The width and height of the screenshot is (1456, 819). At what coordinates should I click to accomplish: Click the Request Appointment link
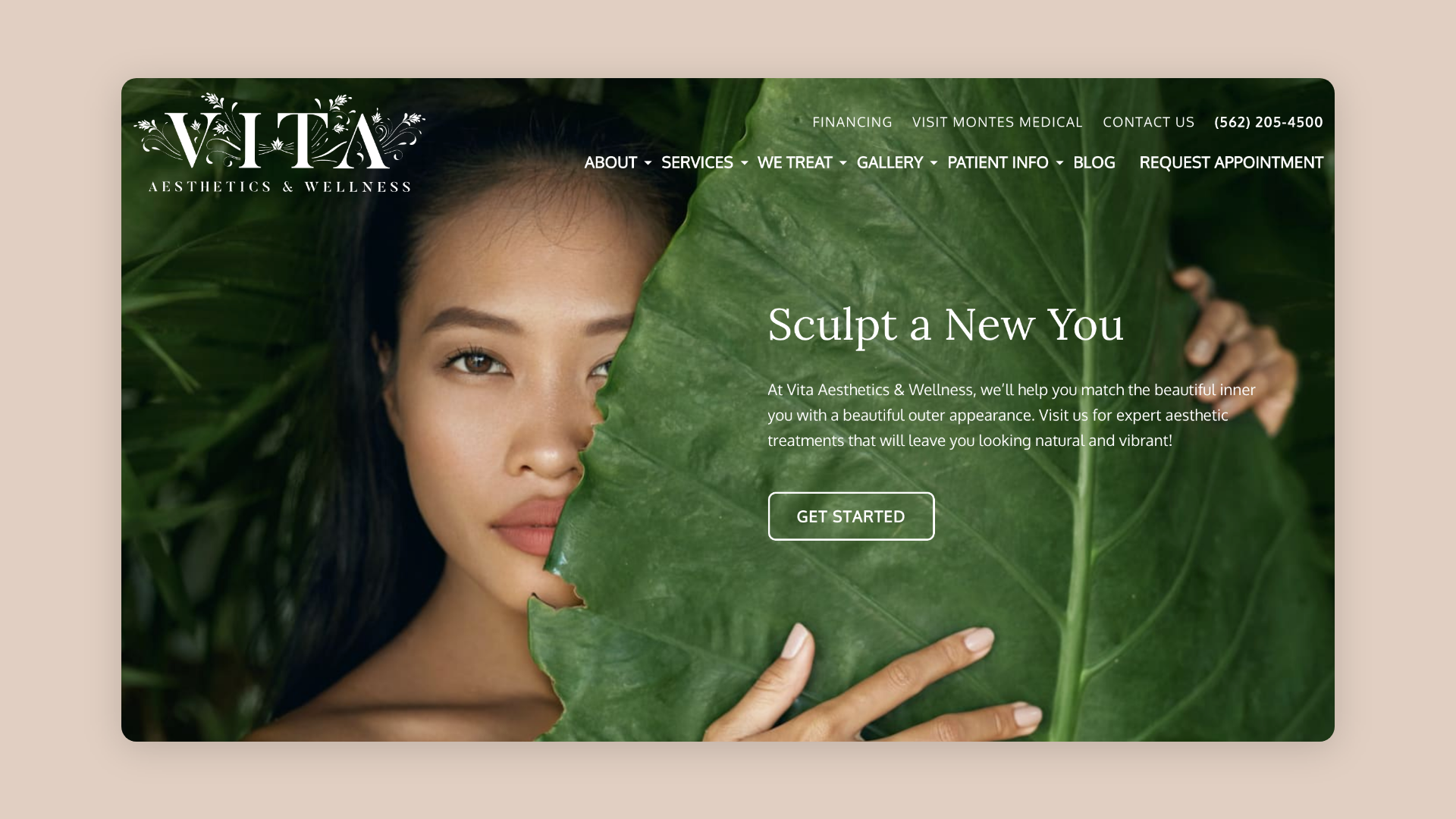1231,162
